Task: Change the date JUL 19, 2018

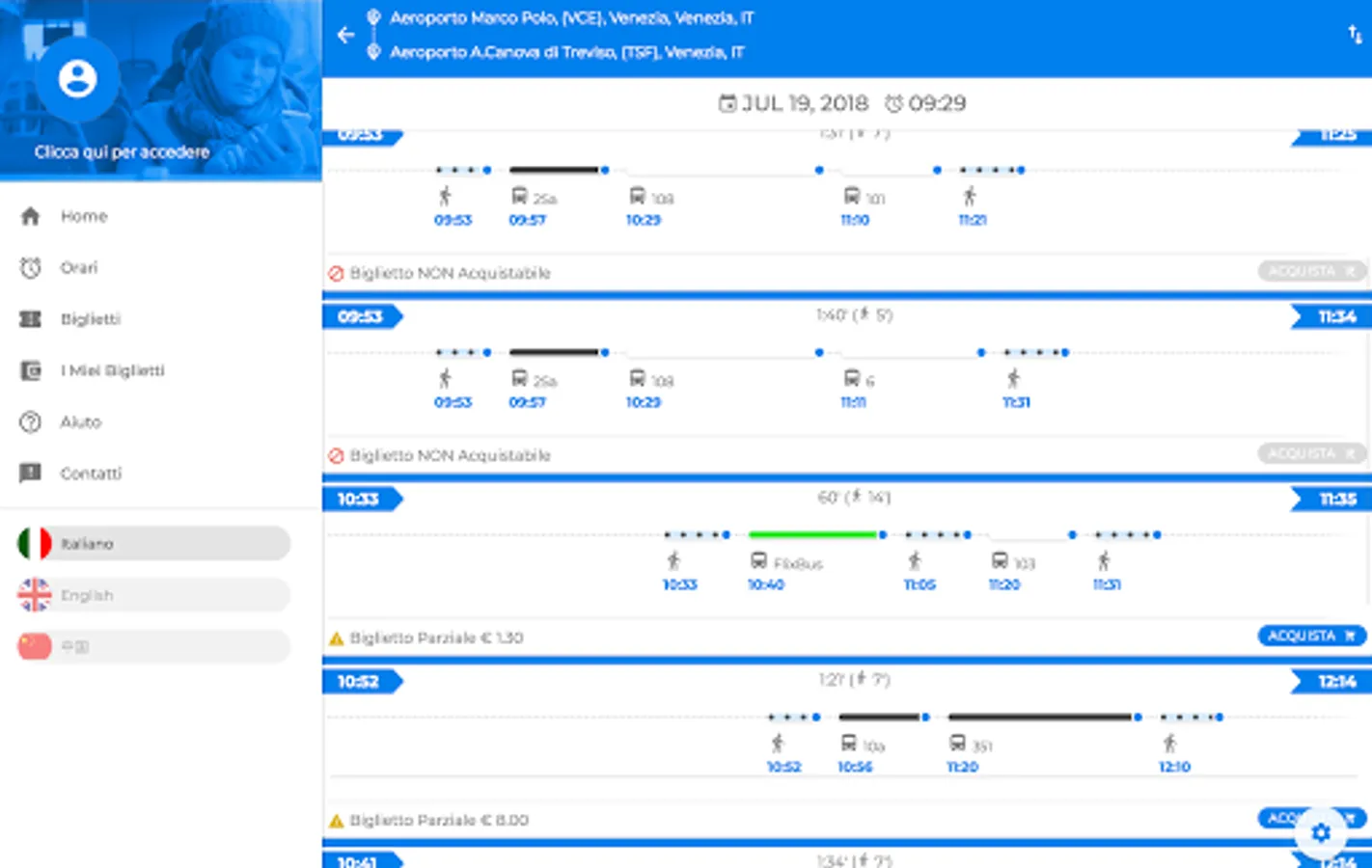Action: (x=805, y=103)
